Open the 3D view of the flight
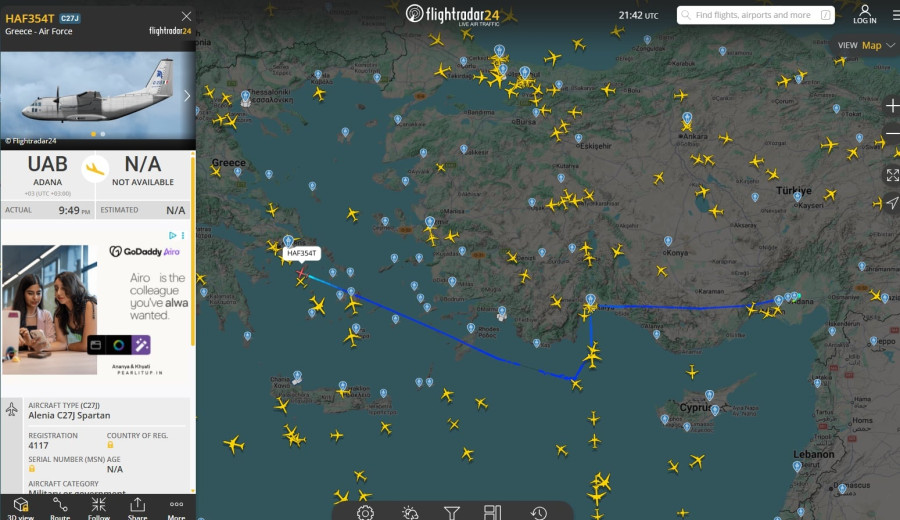Image resolution: width=900 pixels, height=520 pixels. point(20,507)
